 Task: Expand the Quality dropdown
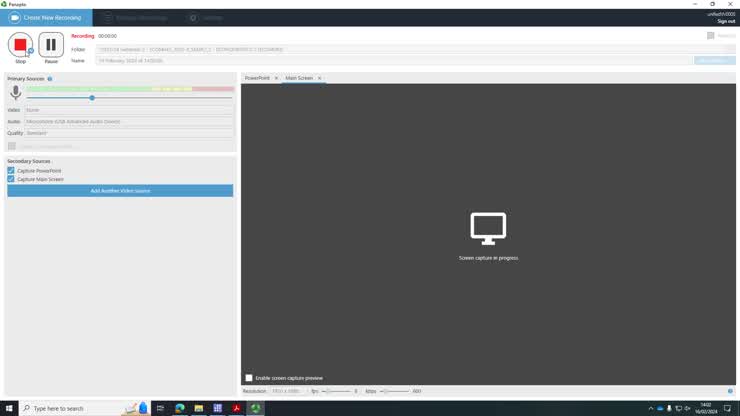(128, 133)
